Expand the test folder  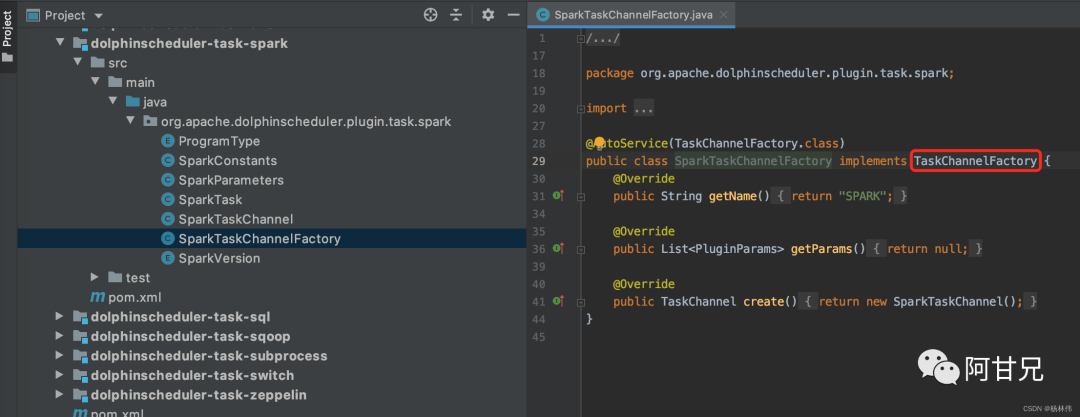95,277
